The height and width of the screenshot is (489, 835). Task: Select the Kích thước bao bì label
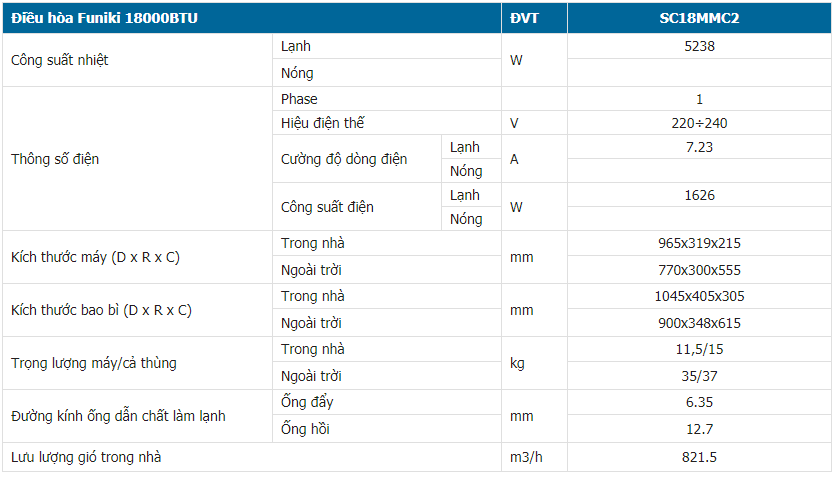tap(101, 310)
